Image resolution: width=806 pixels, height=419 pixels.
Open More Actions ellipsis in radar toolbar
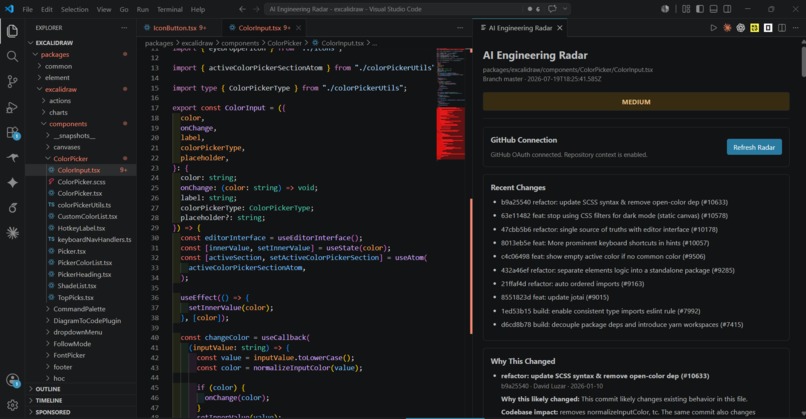pyautogui.click(x=795, y=28)
